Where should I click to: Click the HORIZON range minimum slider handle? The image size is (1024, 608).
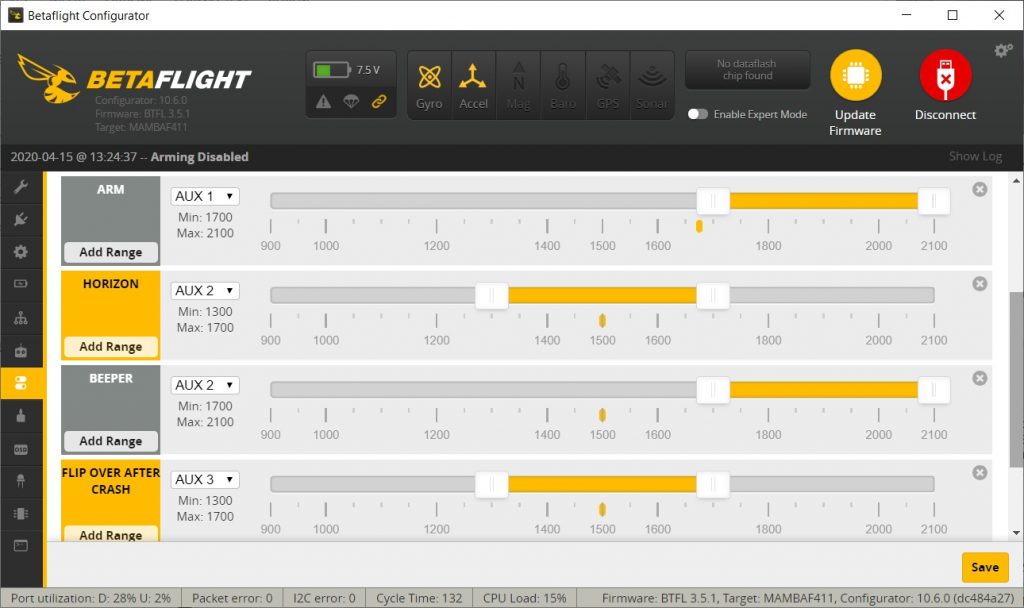[491, 296]
